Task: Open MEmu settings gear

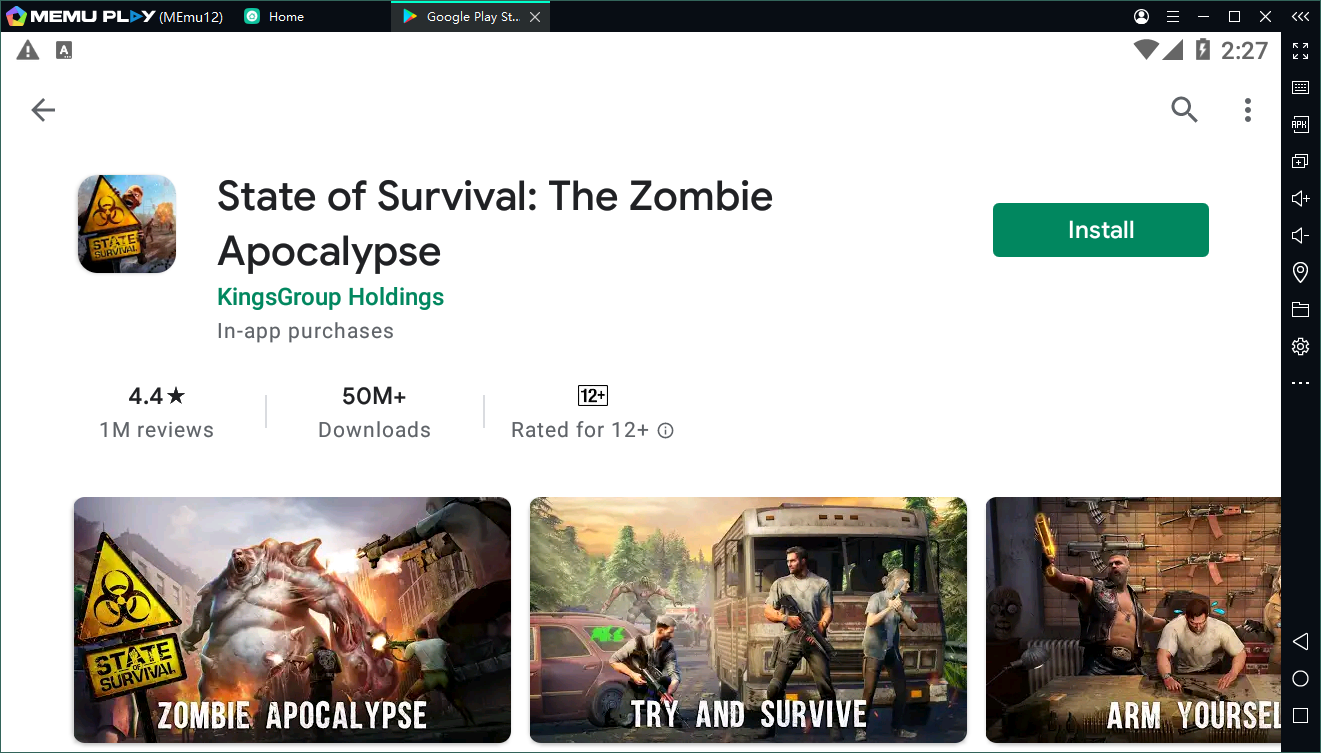Action: [x=1300, y=347]
